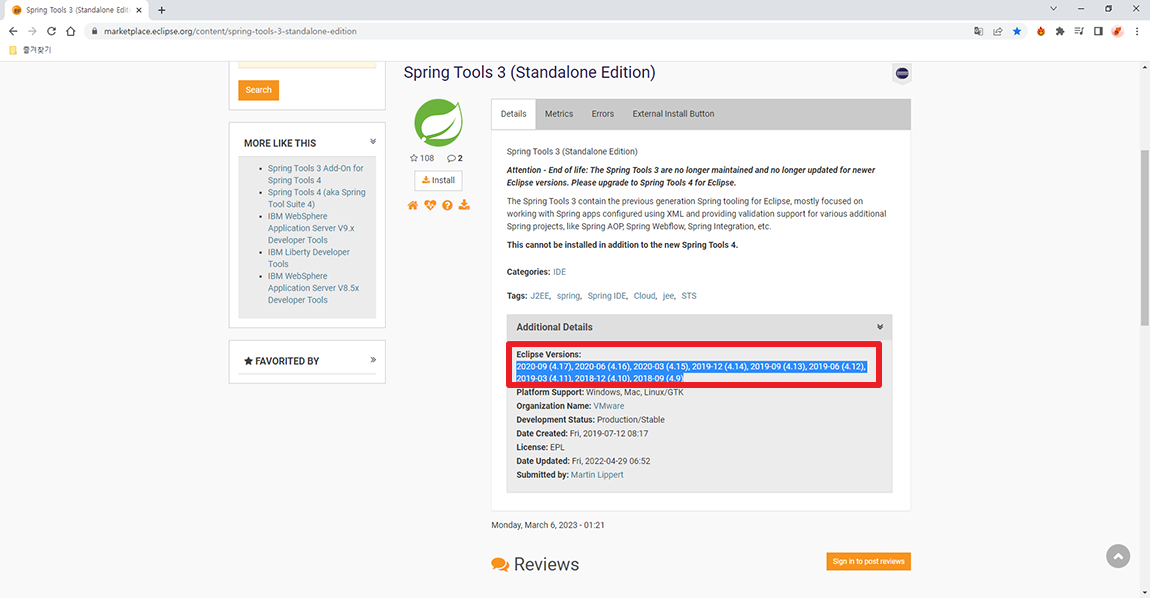Viewport: 1150px width, 598px height.
Task: Open Spring Tools 3 Add-On link
Action: click(x=315, y=174)
